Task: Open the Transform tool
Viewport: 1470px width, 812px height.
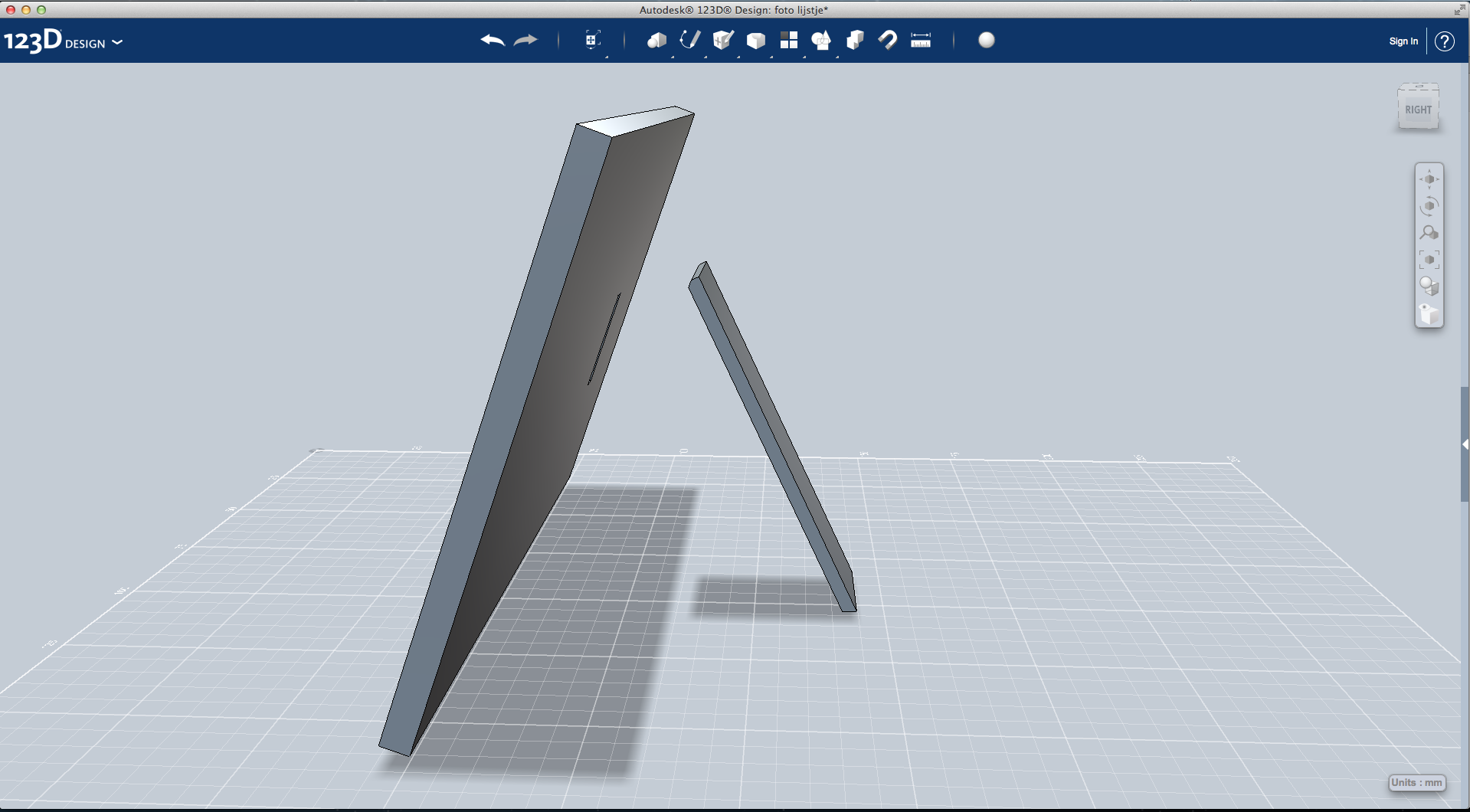Action: pyautogui.click(x=592, y=40)
